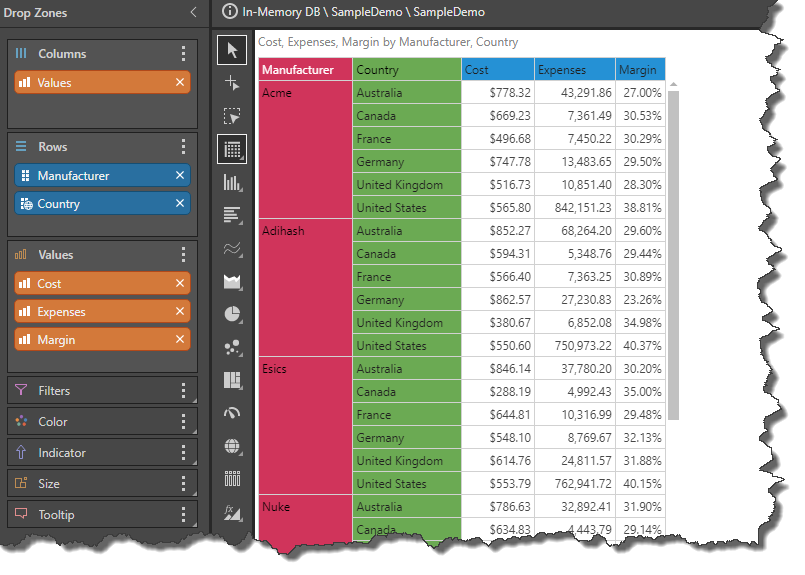Select the pie chart visualization
Screen dimensions: 805x575
point(232,314)
